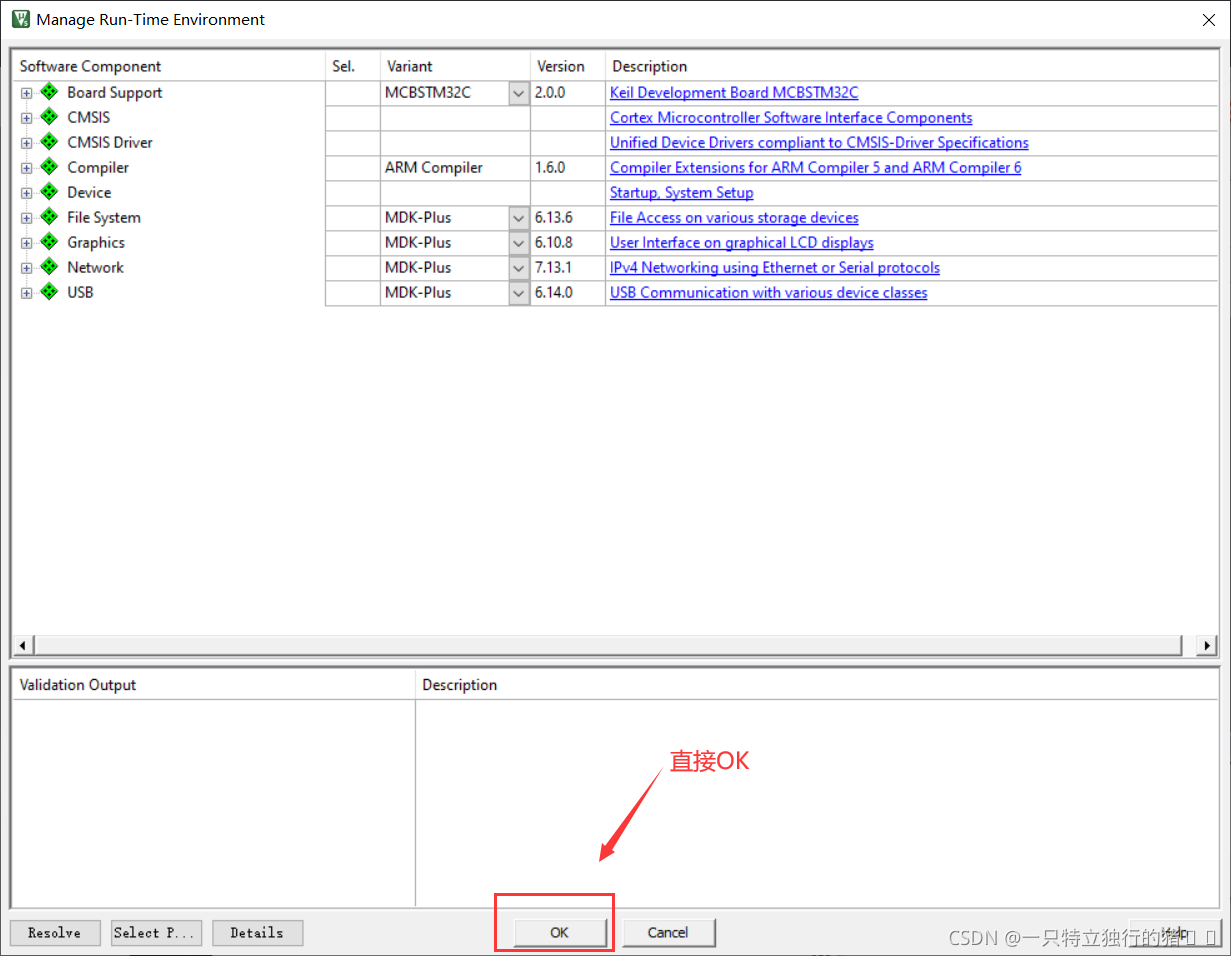The height and width of the screenshot is (956, 1231).
Task: Click the OK button
Action: (x=560, y=932)
